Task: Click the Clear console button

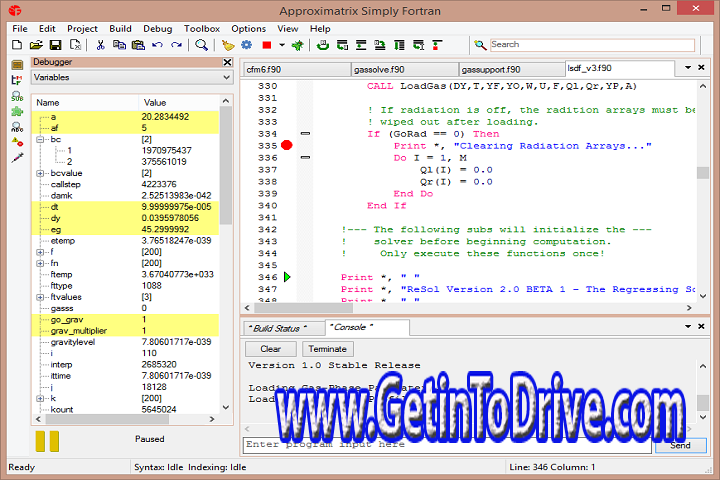Action: click(270, 349)
